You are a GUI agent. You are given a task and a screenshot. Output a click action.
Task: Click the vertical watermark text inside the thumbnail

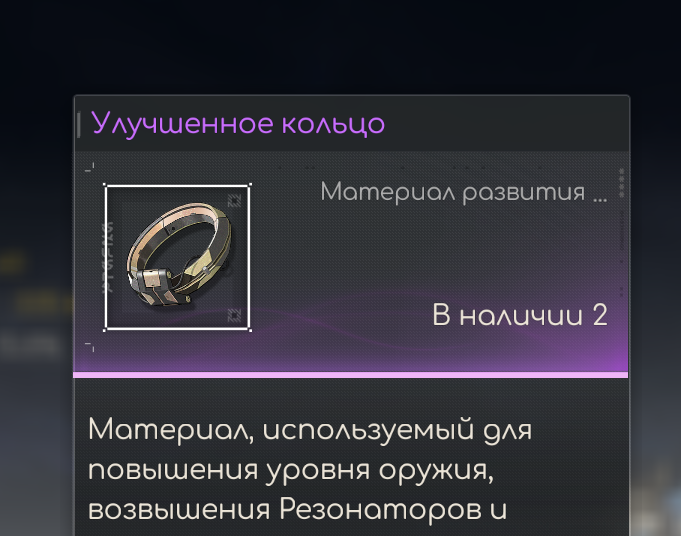pos(109,257)
